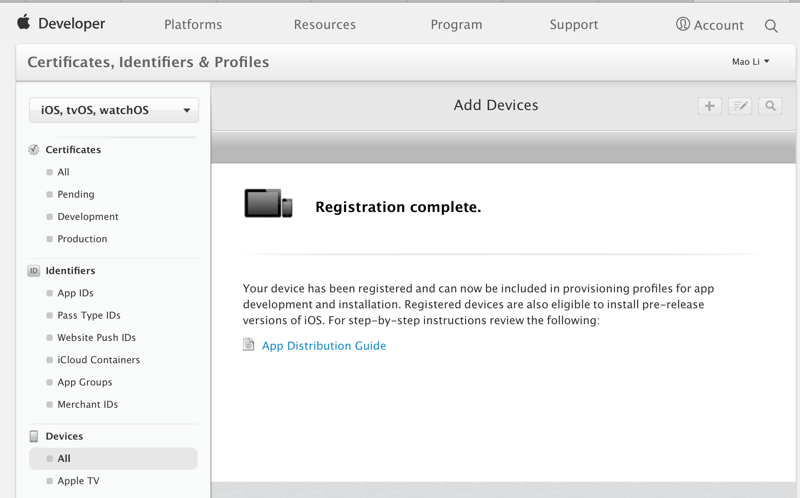Viewport: 800px width, 498px height.
Task: Click the add device plus icon
Action: (x=709, y=106)
